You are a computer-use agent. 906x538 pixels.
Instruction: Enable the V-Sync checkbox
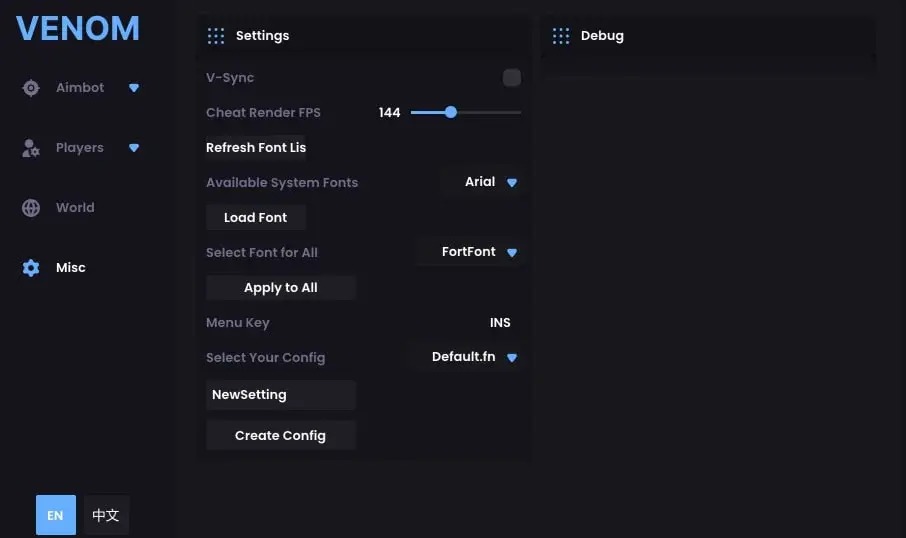point(512,78)
